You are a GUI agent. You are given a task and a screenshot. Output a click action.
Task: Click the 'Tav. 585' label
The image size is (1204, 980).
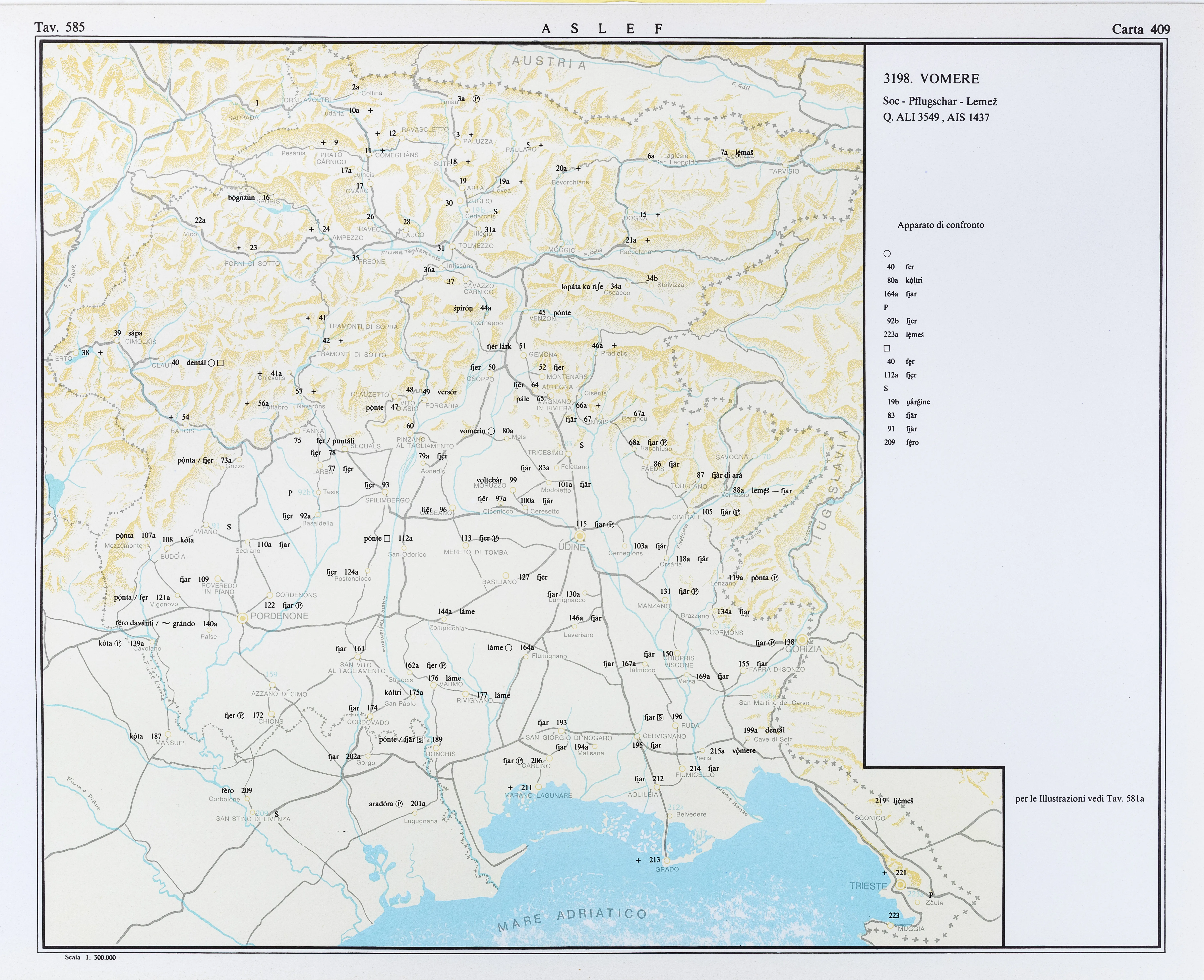pos(59,27)
